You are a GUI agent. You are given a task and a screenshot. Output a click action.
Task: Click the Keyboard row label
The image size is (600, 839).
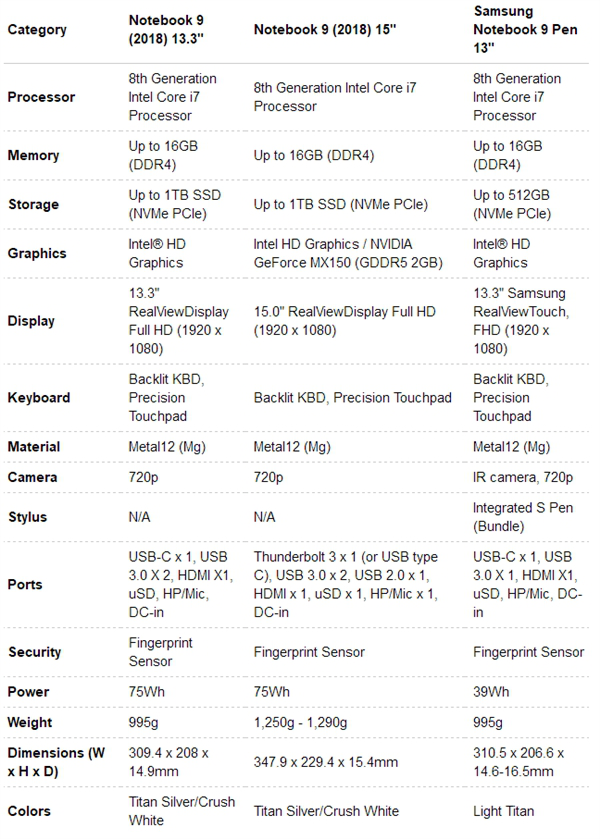(x=39, y=398)
